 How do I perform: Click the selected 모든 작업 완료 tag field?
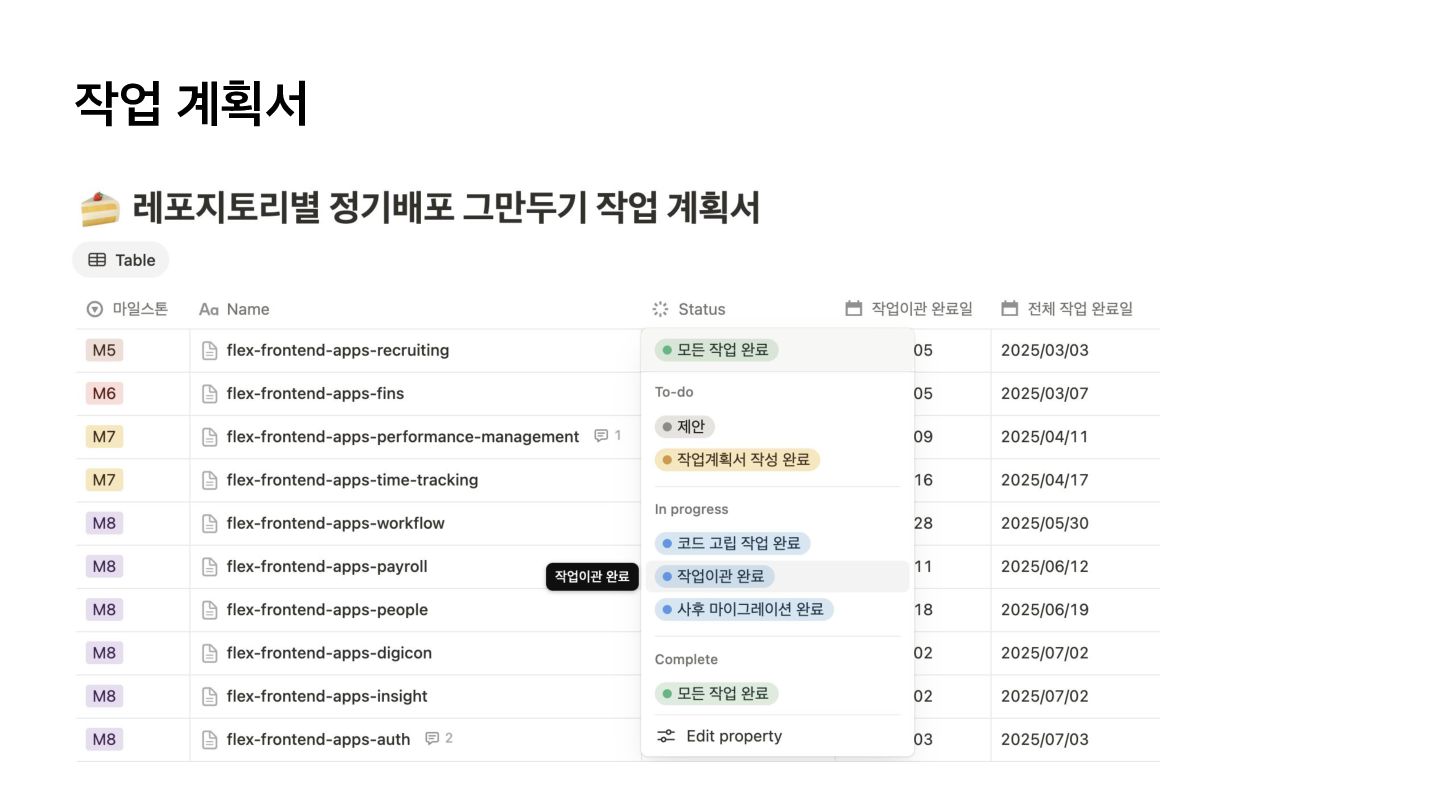[x=716, y=350]
